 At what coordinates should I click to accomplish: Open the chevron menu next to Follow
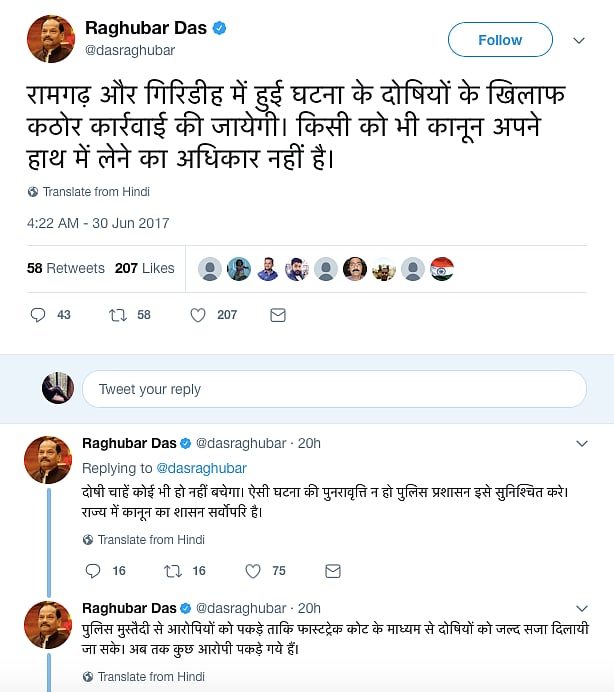pyautogui.click(x=578, y=40)
